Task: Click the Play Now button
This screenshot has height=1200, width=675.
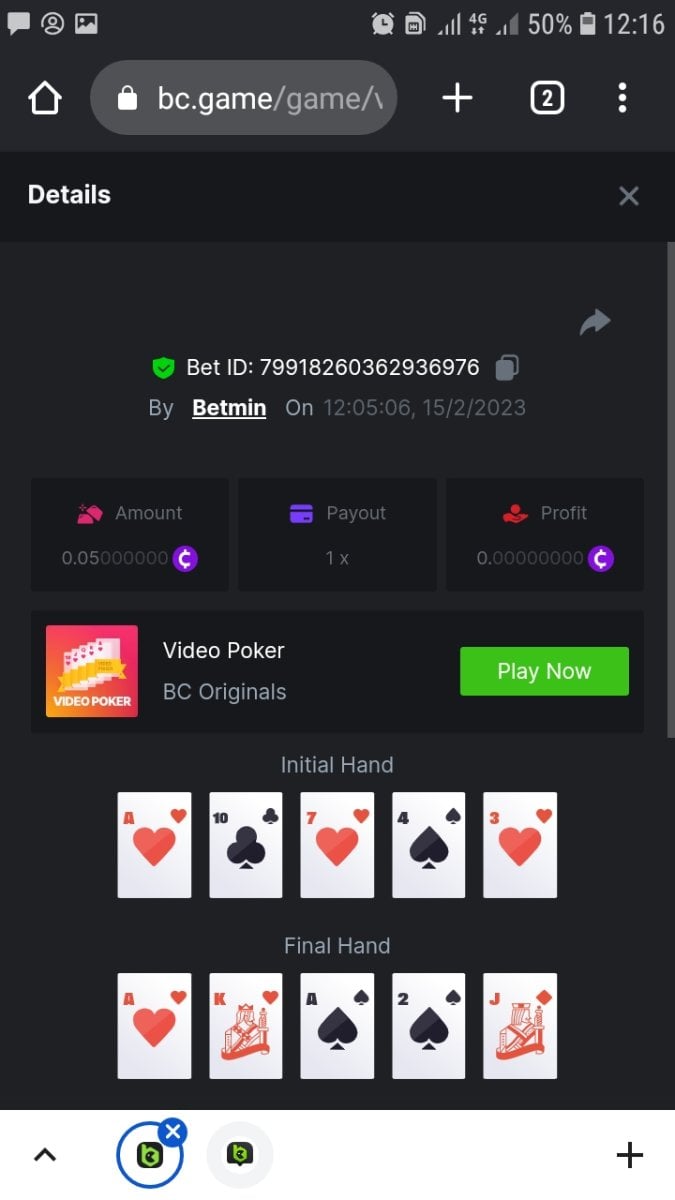Action: 544,671
